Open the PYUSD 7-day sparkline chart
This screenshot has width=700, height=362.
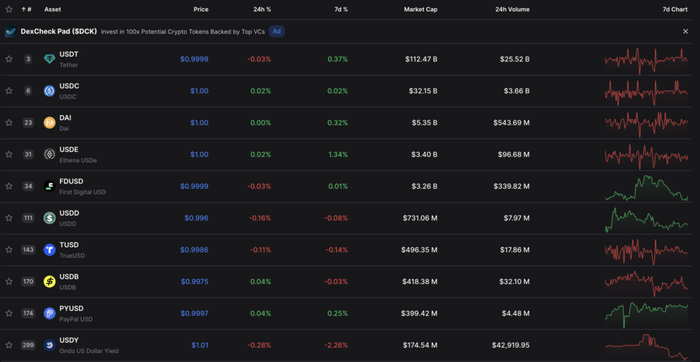[646, 314]
